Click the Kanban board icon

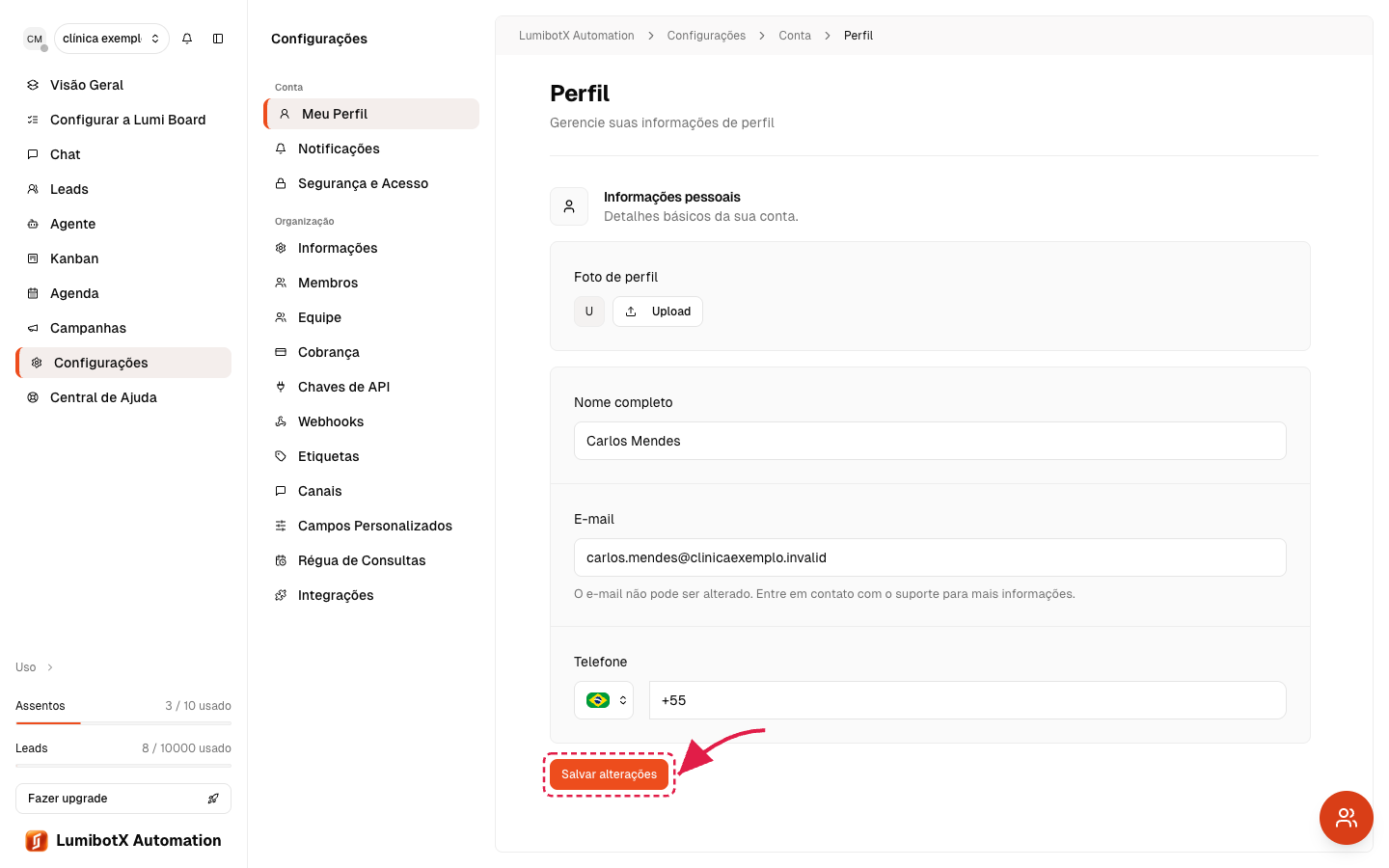33,258
